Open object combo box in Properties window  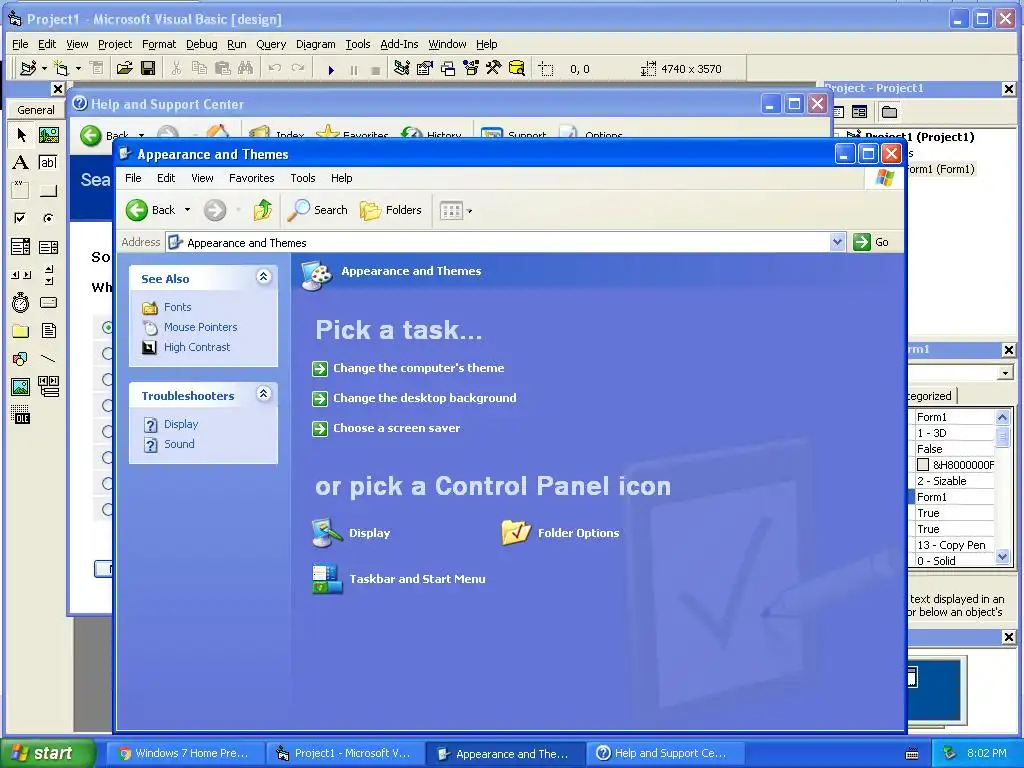1005,373
